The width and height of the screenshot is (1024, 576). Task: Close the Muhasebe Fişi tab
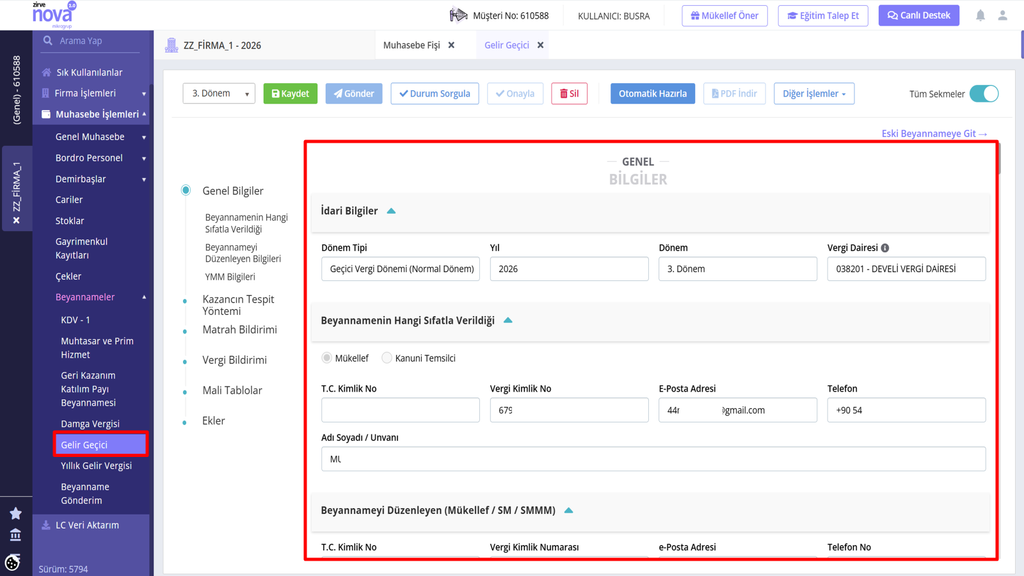451,45
